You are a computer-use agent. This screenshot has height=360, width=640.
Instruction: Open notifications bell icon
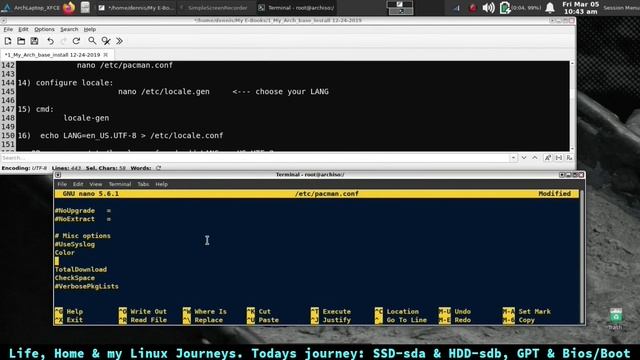click(550, 8)
